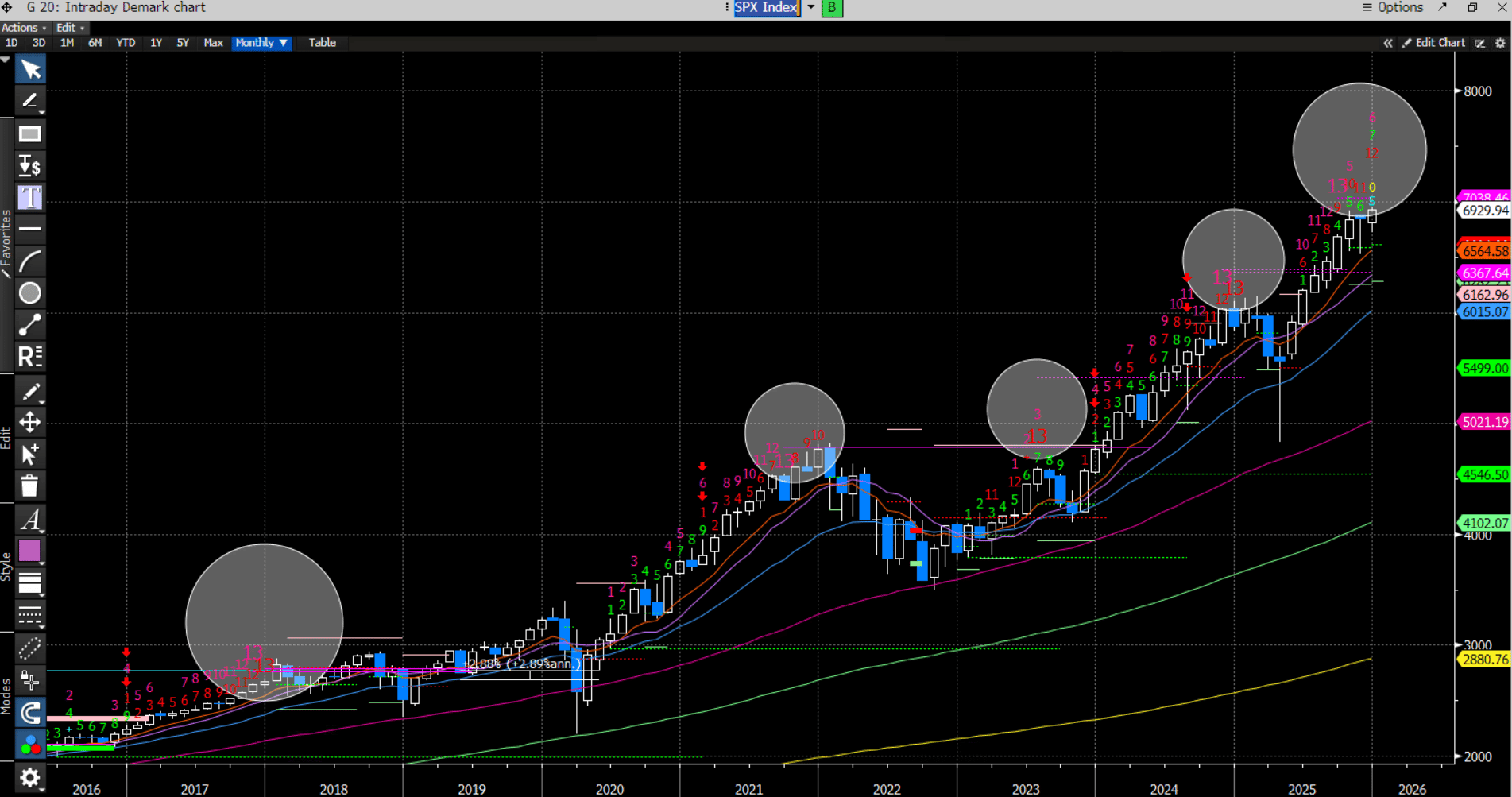The height and width of the screenshot is (797, 1512).
Task: Choose the copy/add cursor tool
Action: 30,454
